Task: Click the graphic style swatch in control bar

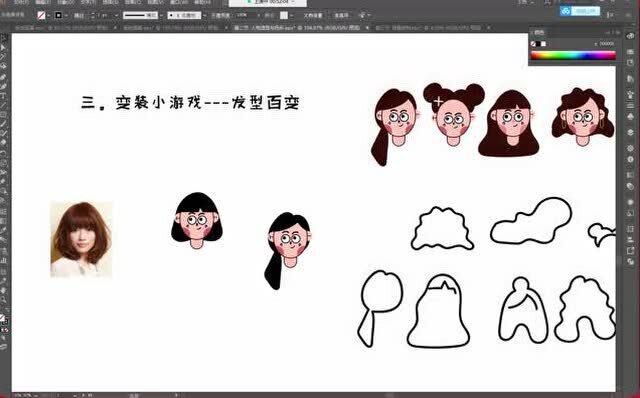Action: pyautogui.click(x=284, y=15)
